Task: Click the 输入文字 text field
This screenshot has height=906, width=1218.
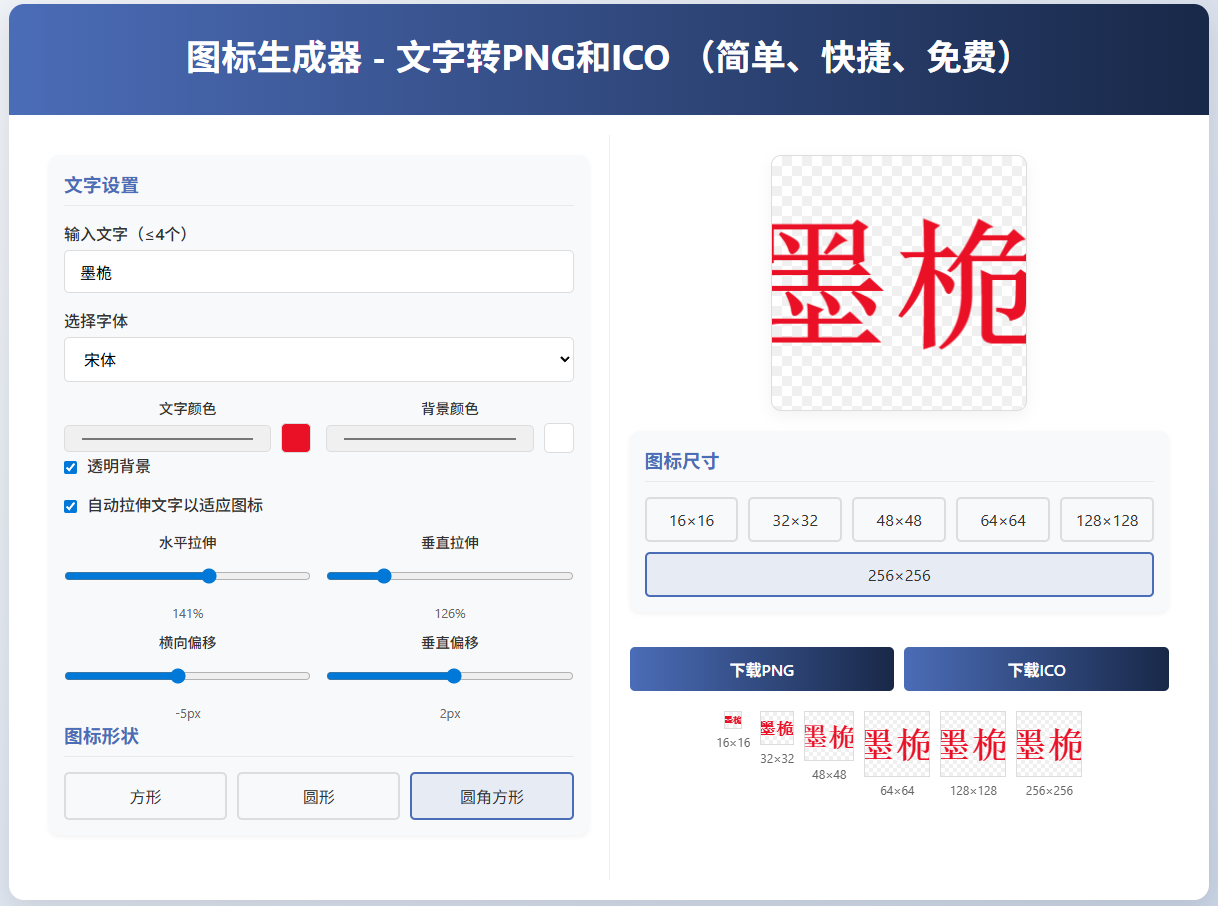Action: (318, 271)
